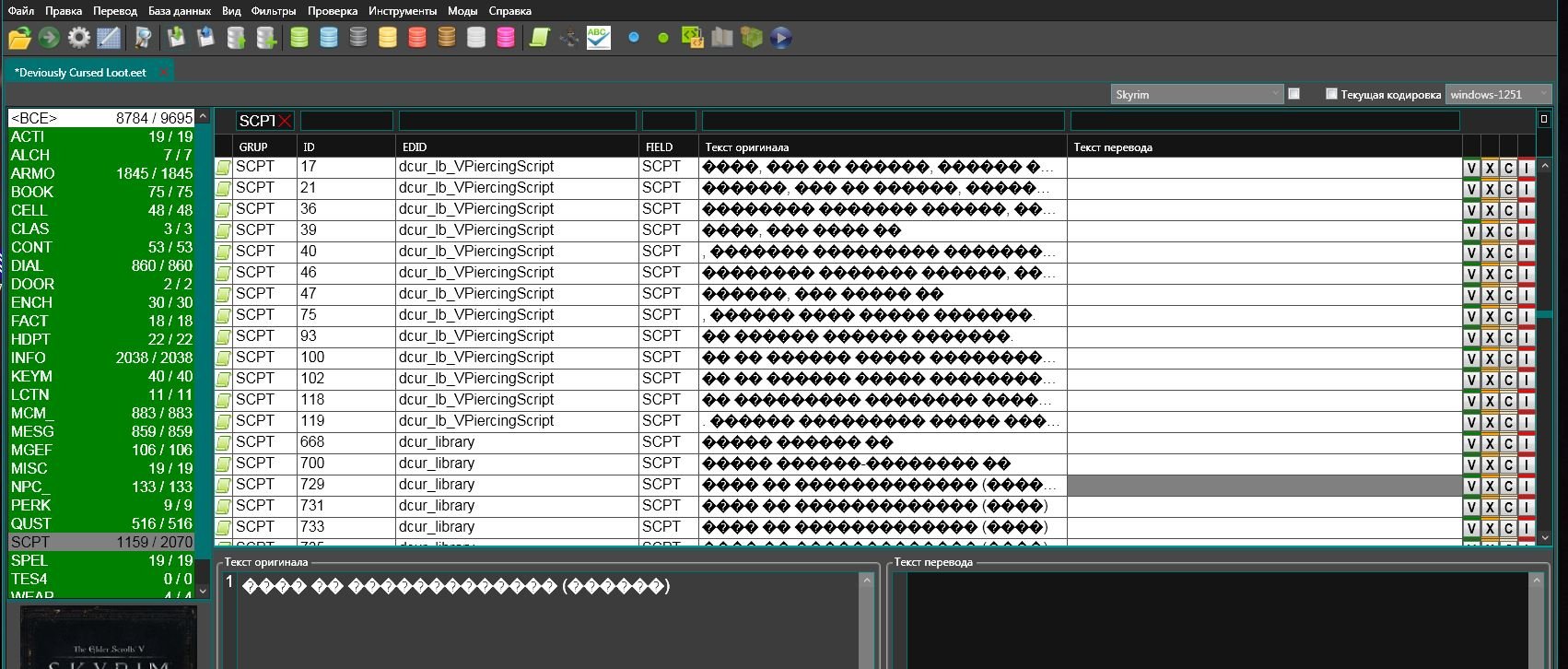Clear the SCPT filter with the red X
The width and height of the screenshot is (1568, 669).
point(285,121)
